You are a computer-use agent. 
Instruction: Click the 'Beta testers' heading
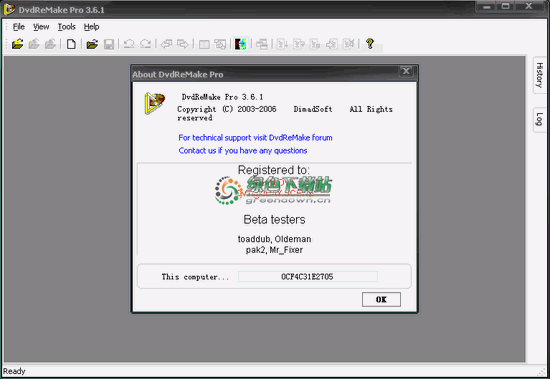pyautogui.click(x=274, y=220)
